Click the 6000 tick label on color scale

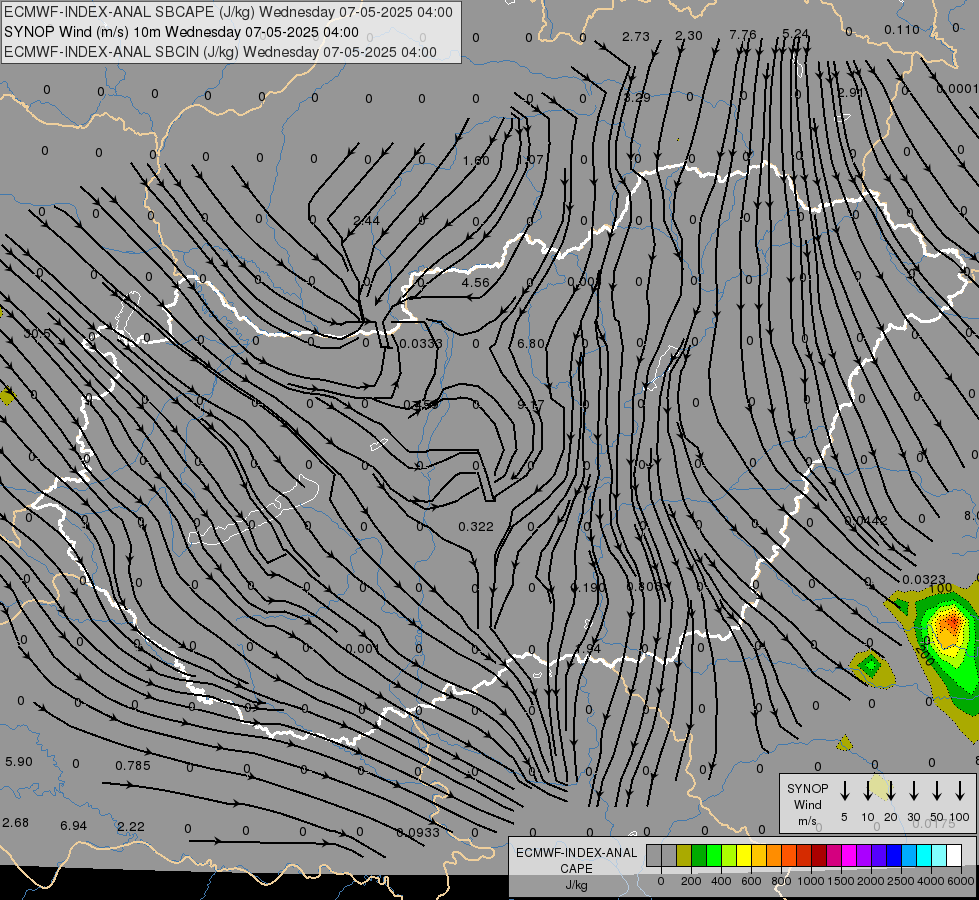tap(960, 881)
